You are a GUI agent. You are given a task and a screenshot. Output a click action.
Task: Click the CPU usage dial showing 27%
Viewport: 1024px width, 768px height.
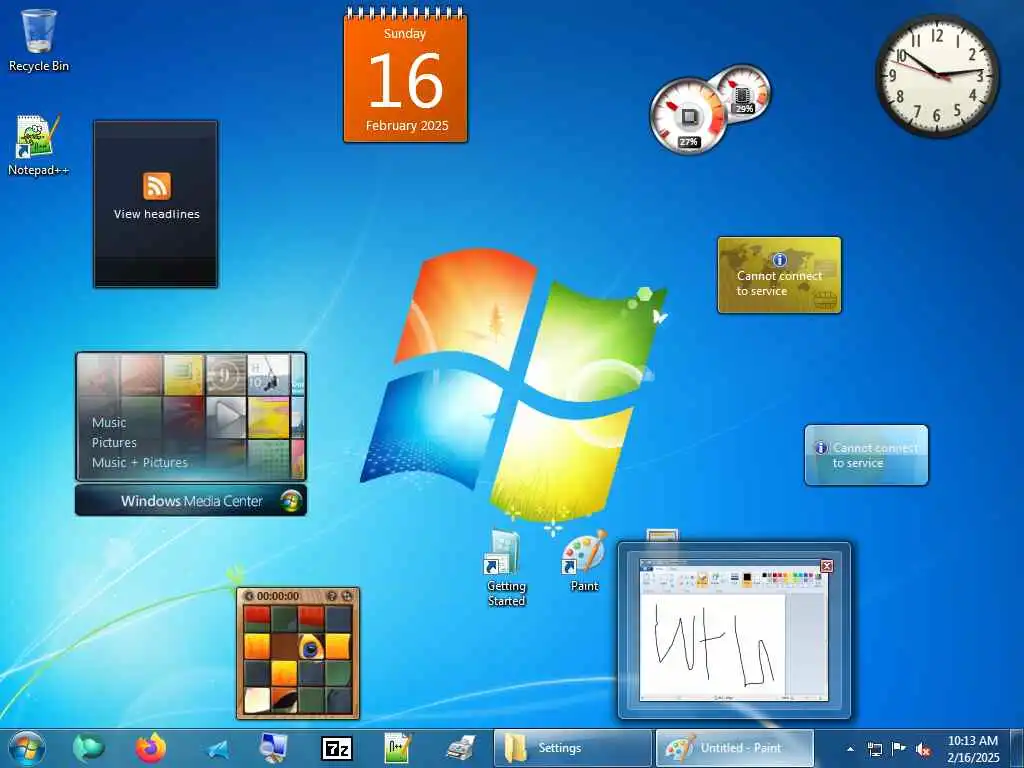point(688,116)
